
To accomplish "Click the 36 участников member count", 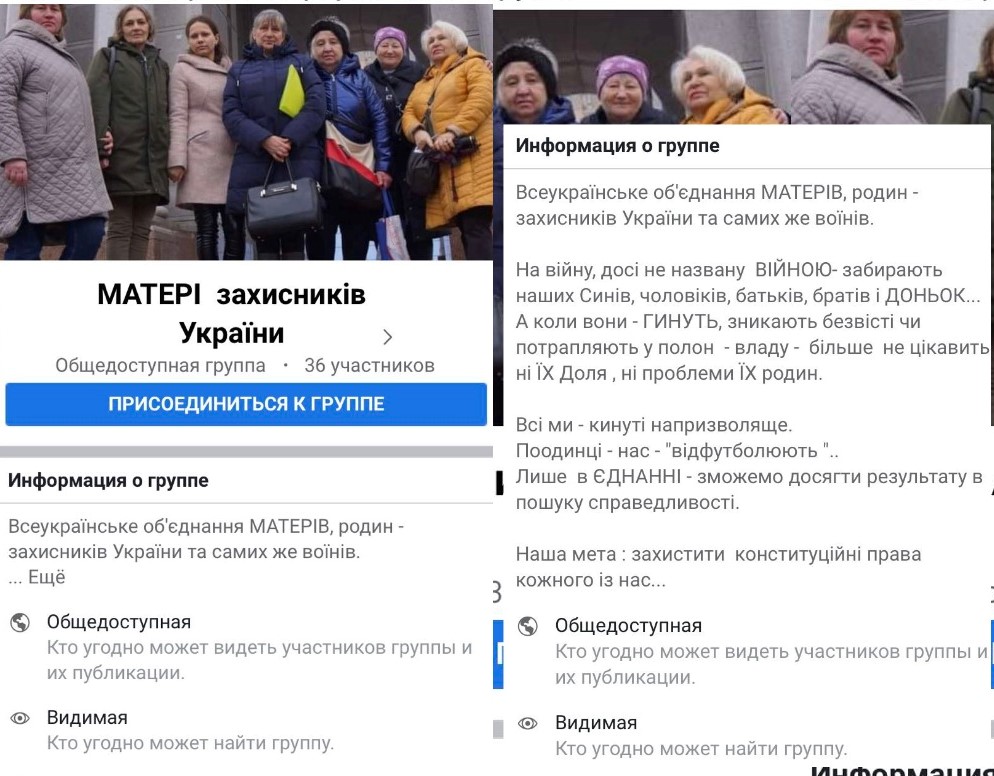I will point(370,366).
